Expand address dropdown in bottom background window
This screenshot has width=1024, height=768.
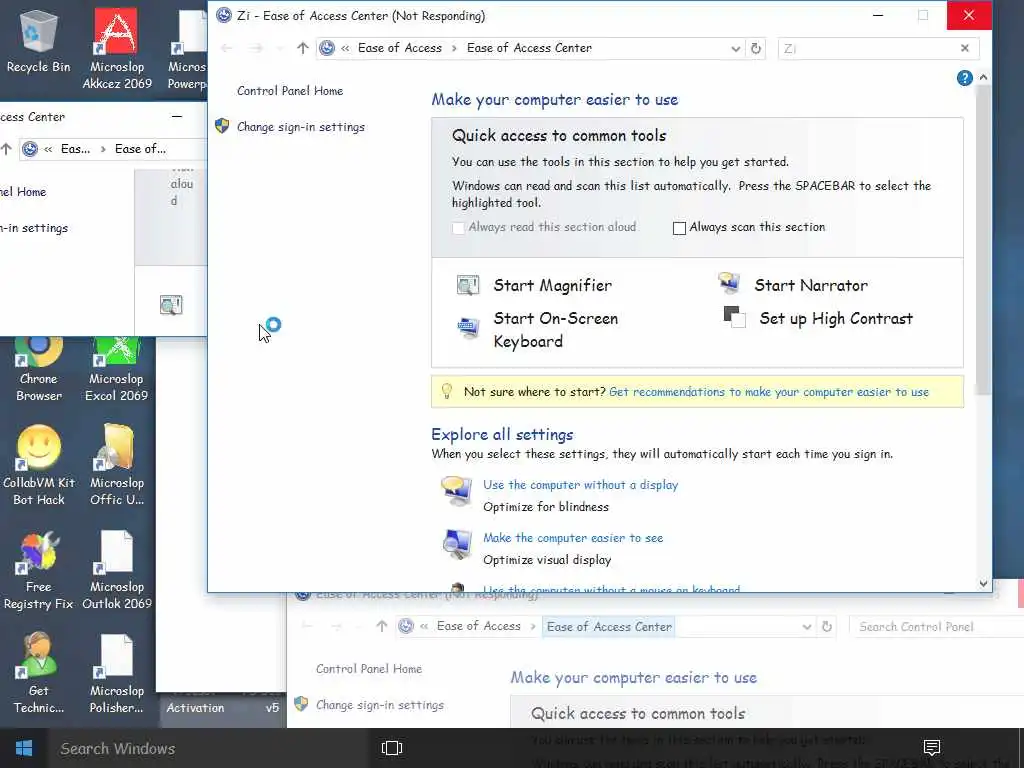807,627
